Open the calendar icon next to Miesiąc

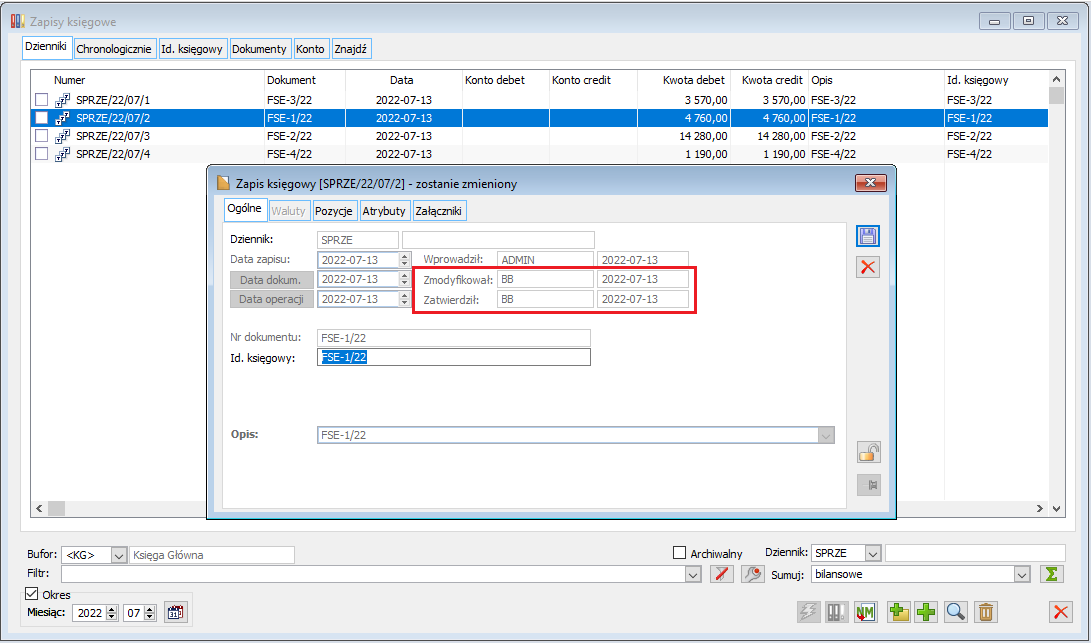(x=175, y=613)
